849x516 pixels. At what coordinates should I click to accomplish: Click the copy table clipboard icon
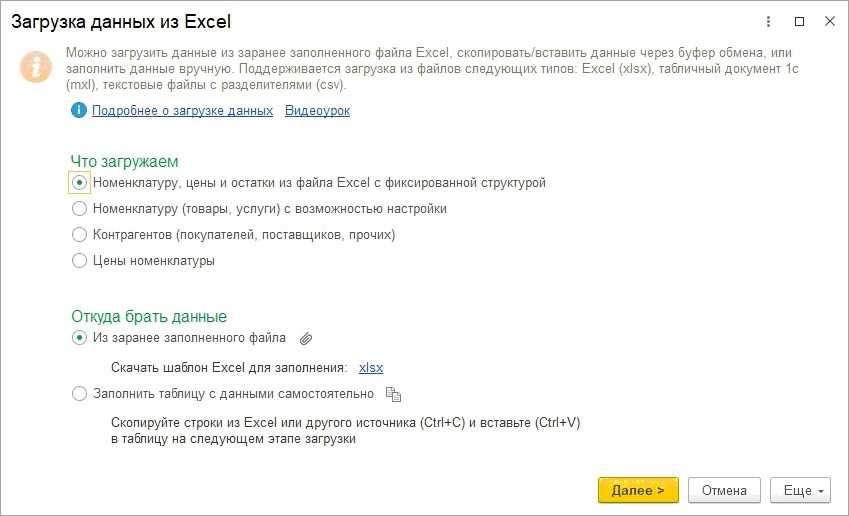(393, 394)
